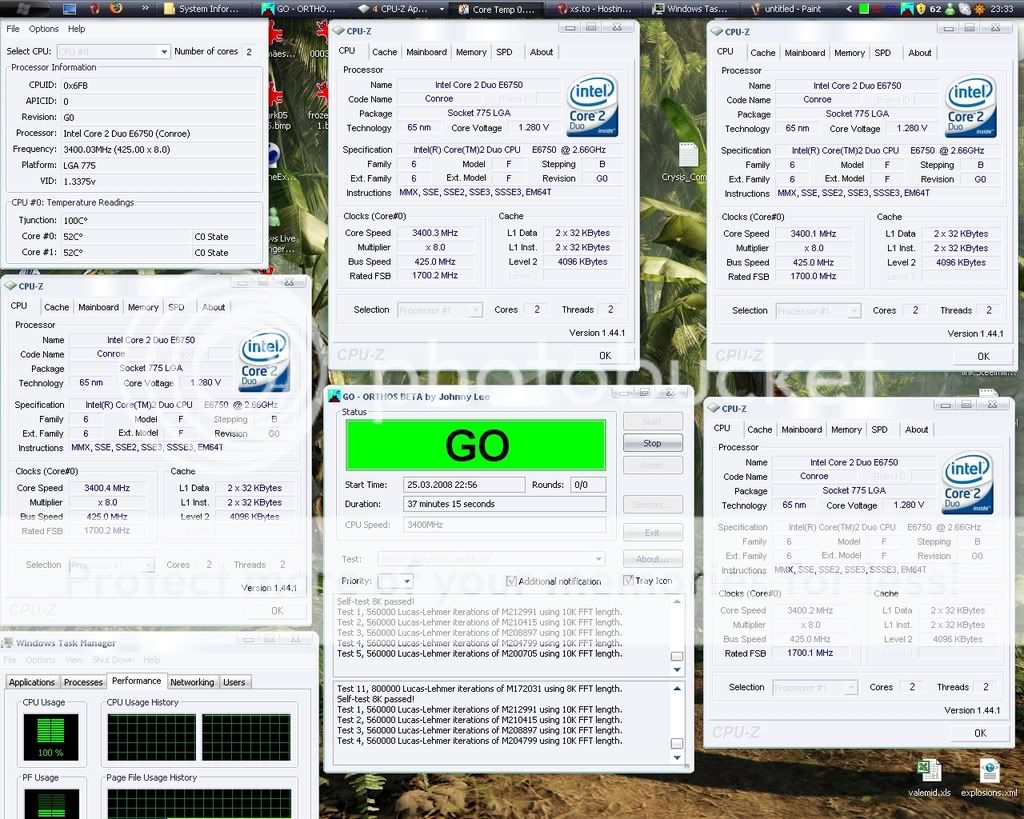This screenshot has height=819, width=1024.
Task: Toggle the Tray Icon checkbox in ORTHOS
Action: 628,580
